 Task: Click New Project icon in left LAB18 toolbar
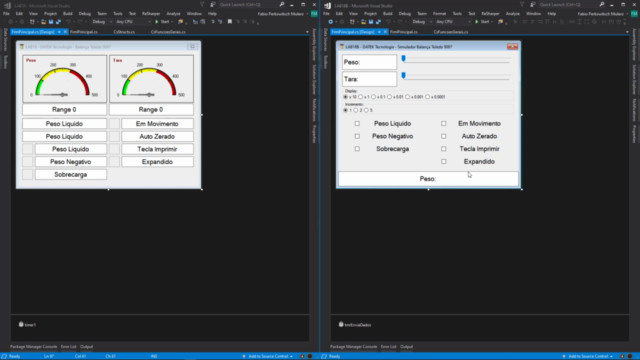32,22
